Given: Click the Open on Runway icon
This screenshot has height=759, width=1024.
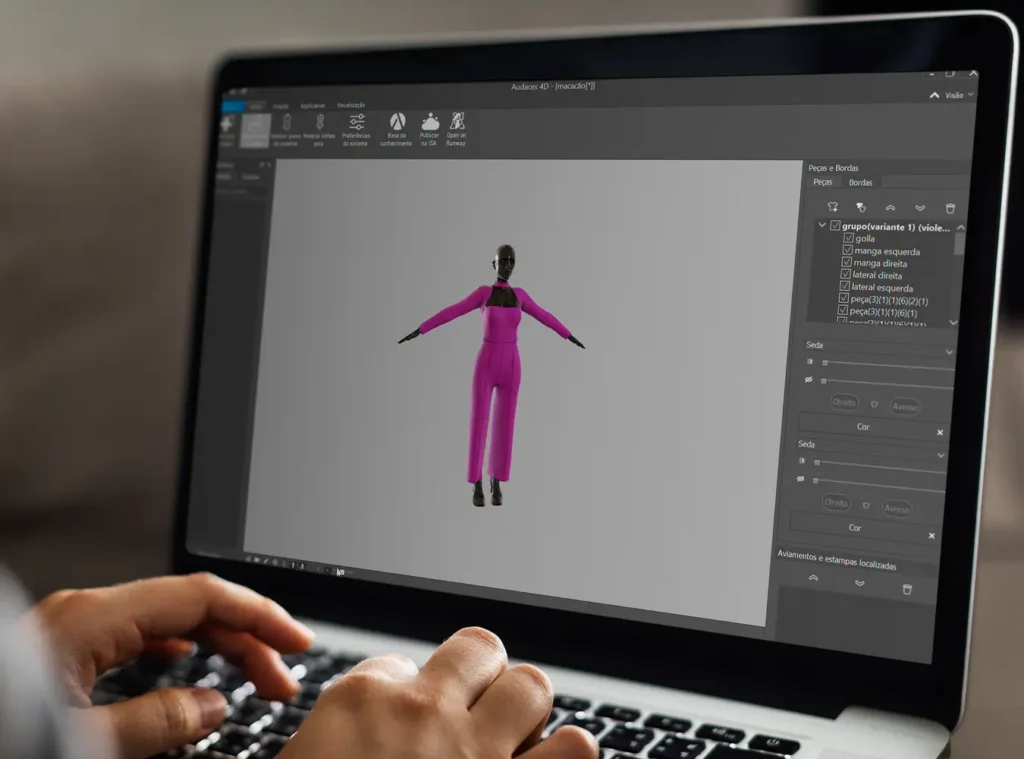Looking at the screenshot, I should point(457,127).
